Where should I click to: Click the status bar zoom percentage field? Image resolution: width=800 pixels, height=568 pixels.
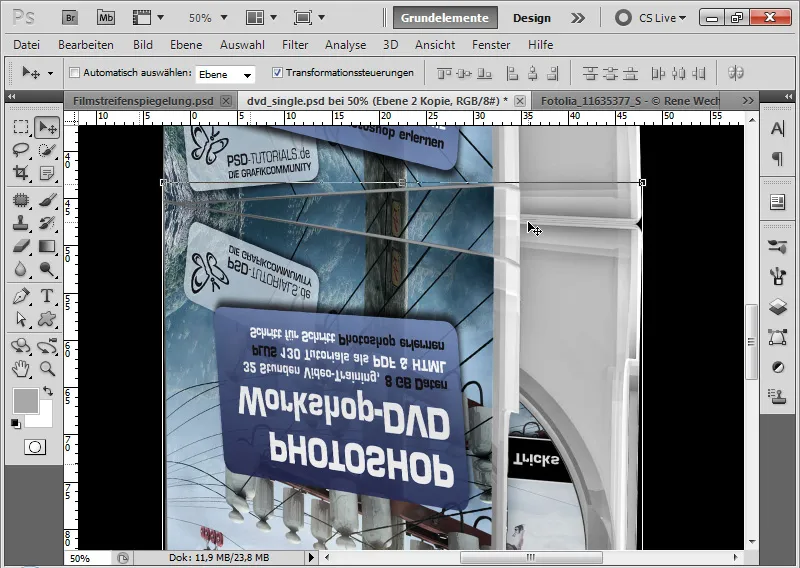point(89,558)
